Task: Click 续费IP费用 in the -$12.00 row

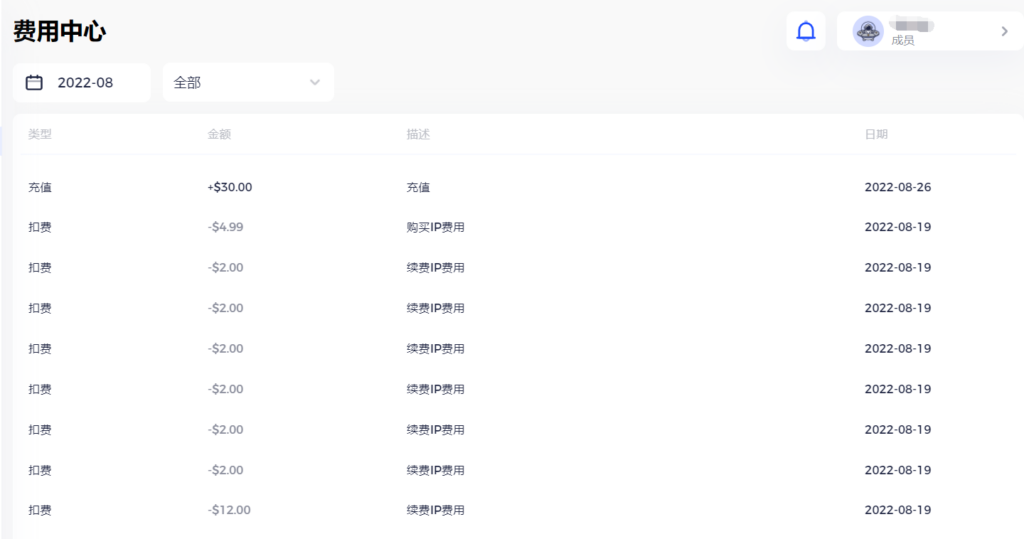Action: point(435,510)
